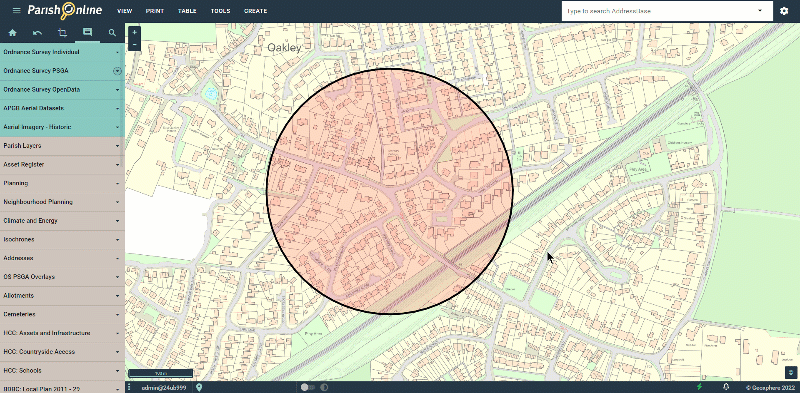
Task: Expand the Parish Layers group
Action: 62,146
